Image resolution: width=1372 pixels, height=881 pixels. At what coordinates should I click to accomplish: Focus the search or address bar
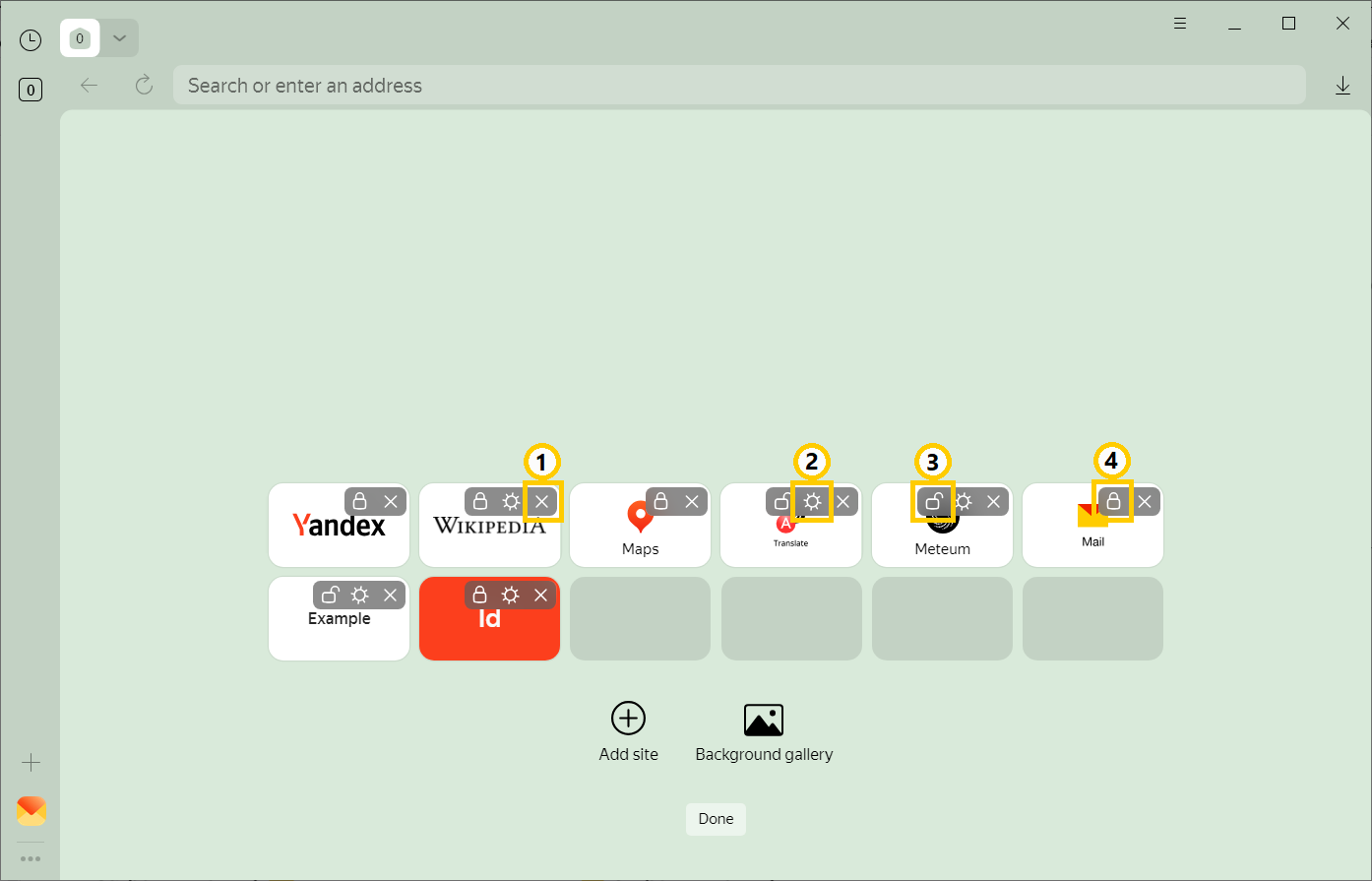click(738, 86)
